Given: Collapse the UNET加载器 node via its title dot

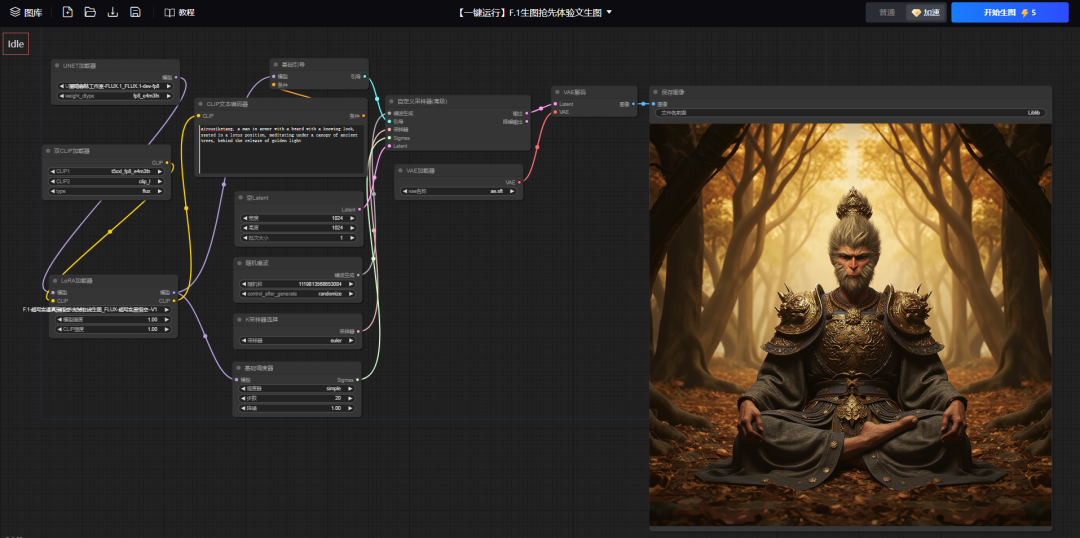Looking at the screenshot, I should pos(58,65).
